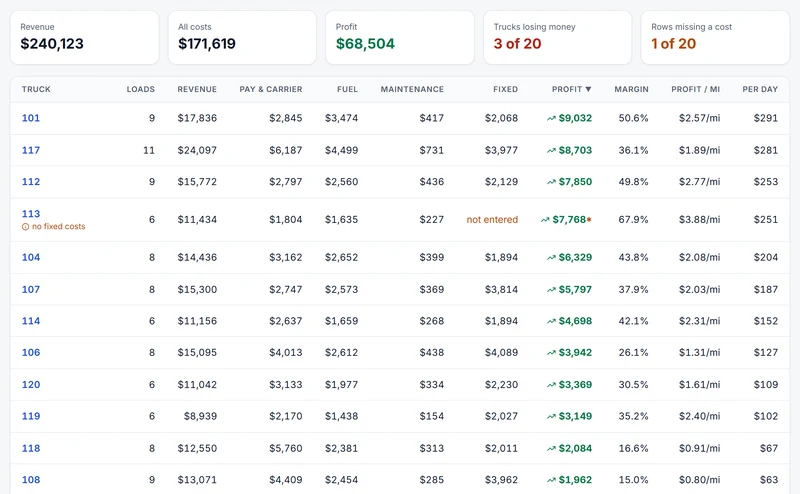
Task: Click the trend arrow next to $6,329 profit
Action: point(551,258)
